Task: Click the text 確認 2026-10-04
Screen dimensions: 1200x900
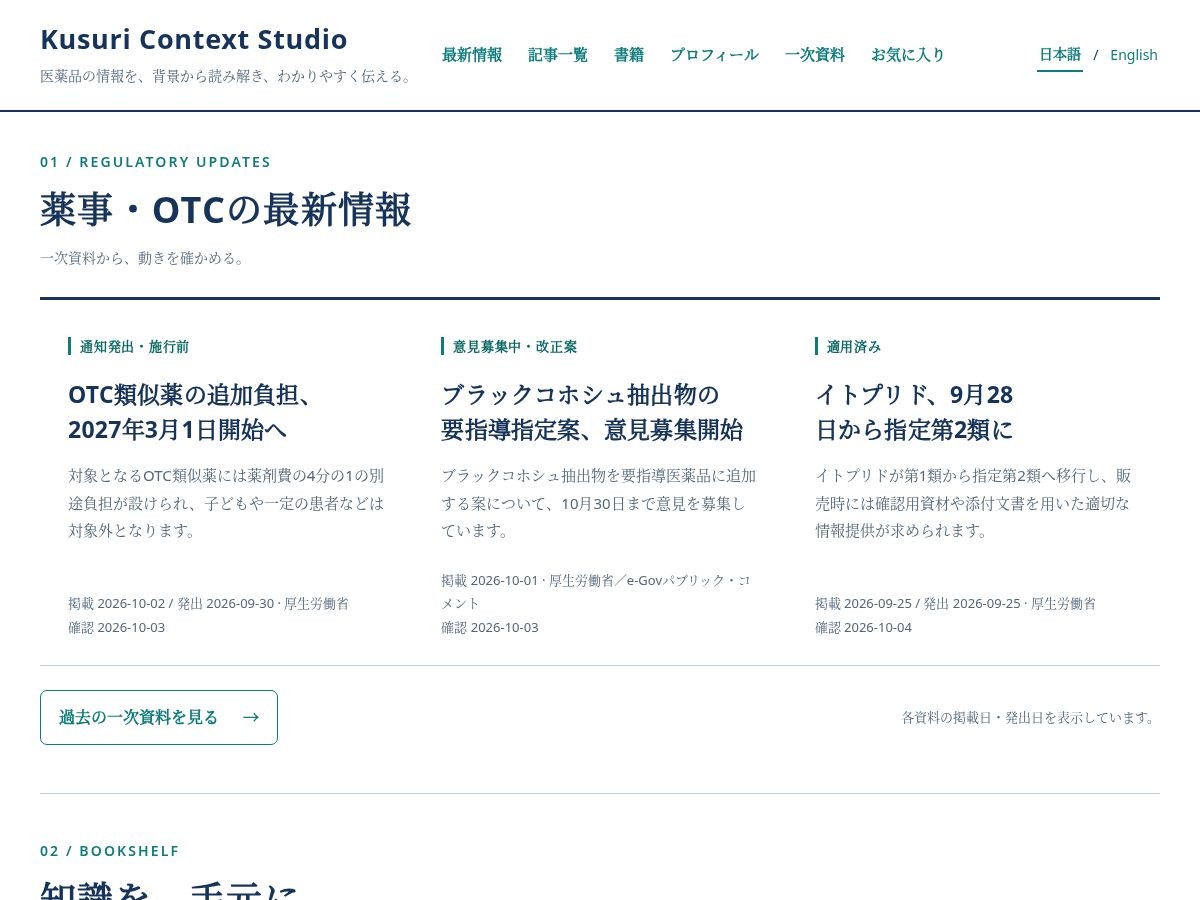Action: click(x=863, y=628)
